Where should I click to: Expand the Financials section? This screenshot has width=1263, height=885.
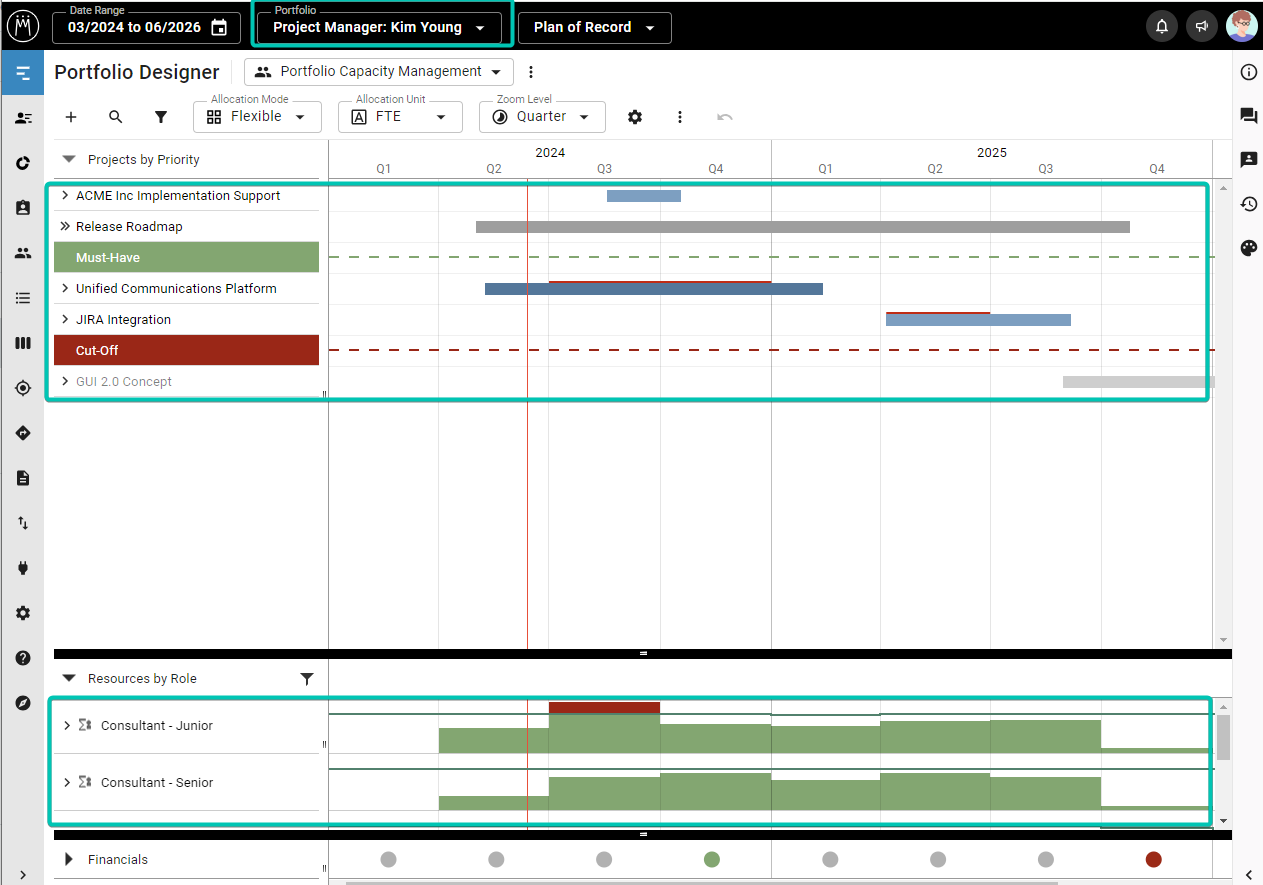(x=69, y=859)
